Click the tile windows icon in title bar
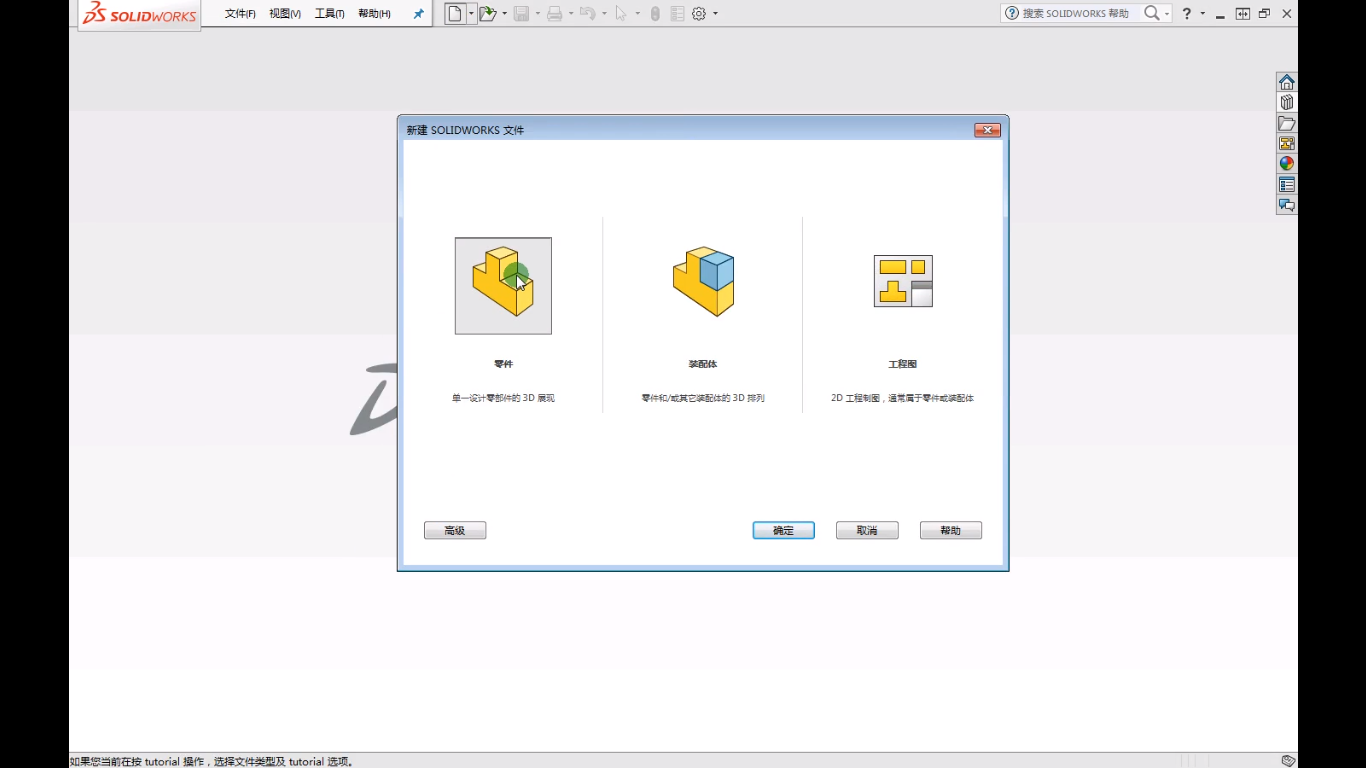Image resolution: width=1366 pixels, height=768 pixels. click(1242, 14)
